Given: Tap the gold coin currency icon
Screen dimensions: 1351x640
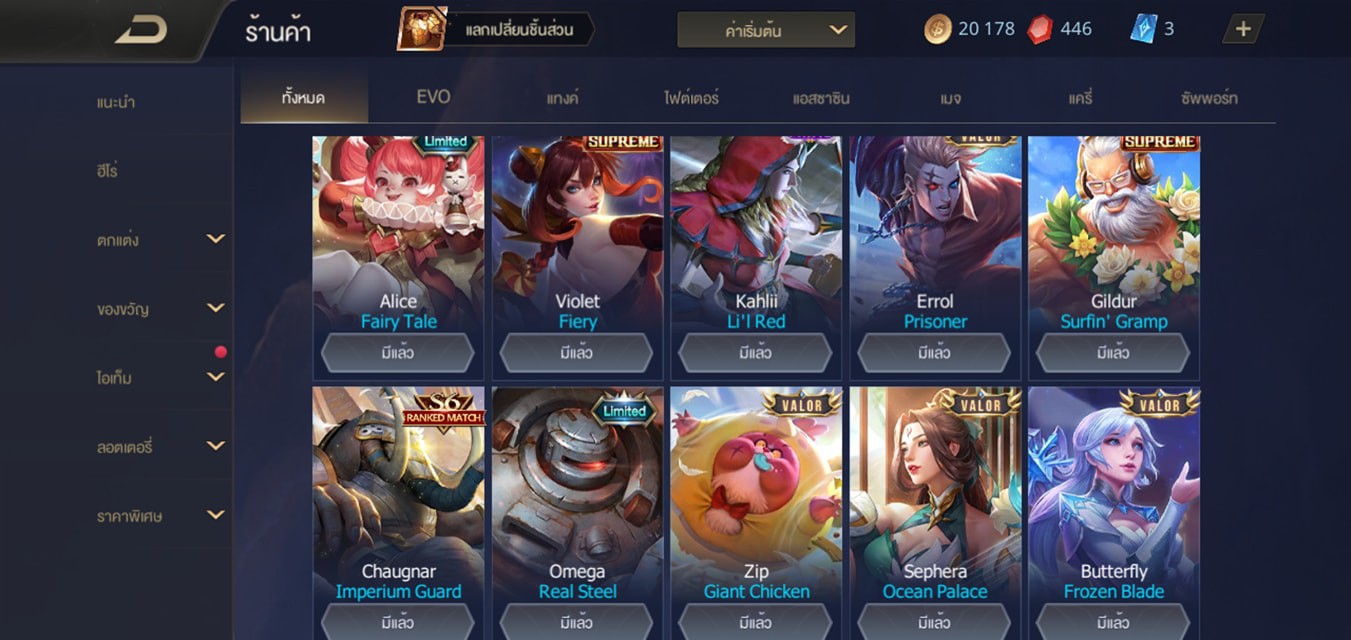Looking at the screenshot, I should [937, 29].
